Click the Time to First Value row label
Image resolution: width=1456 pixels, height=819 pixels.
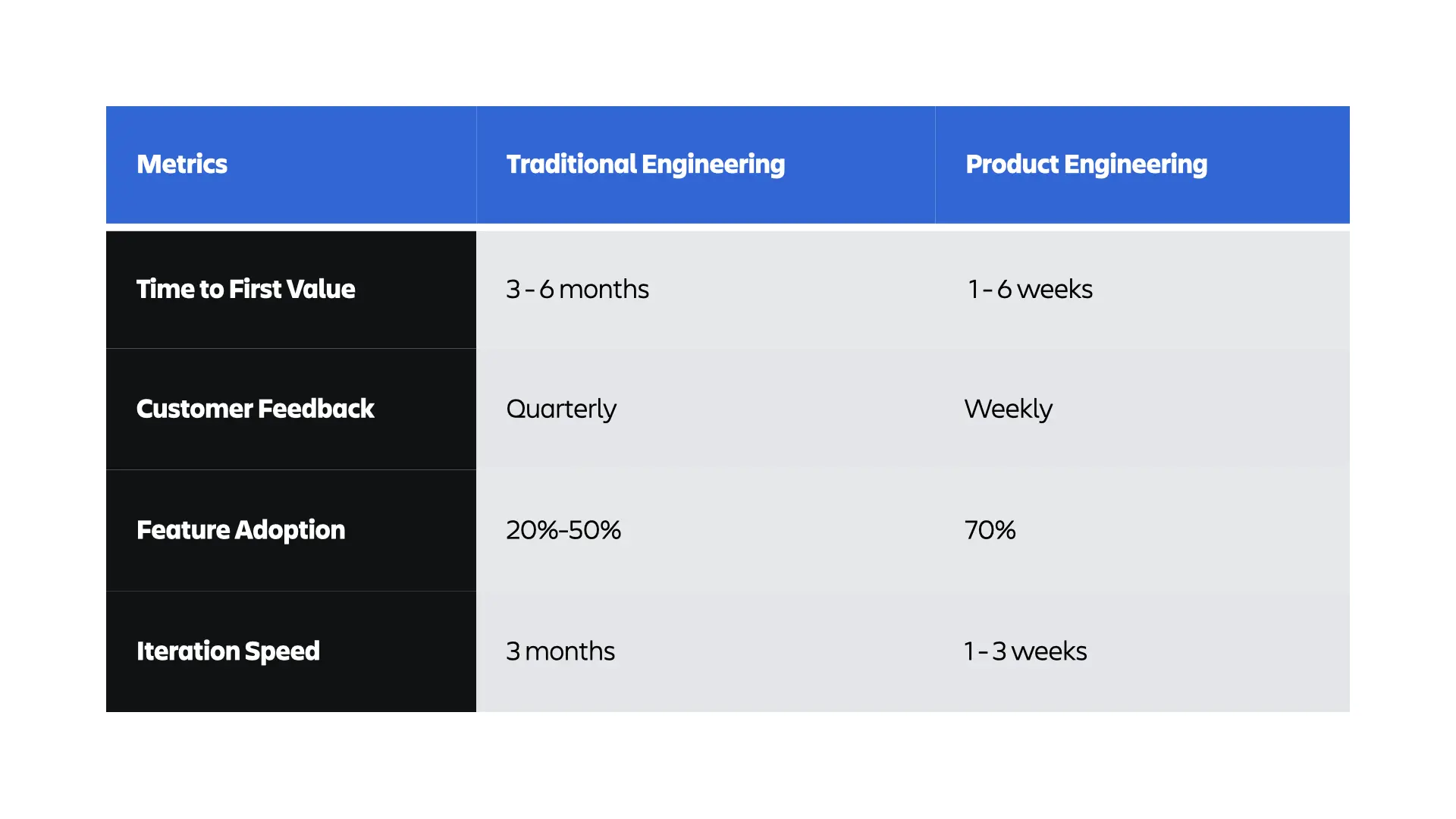click(291, 290)
